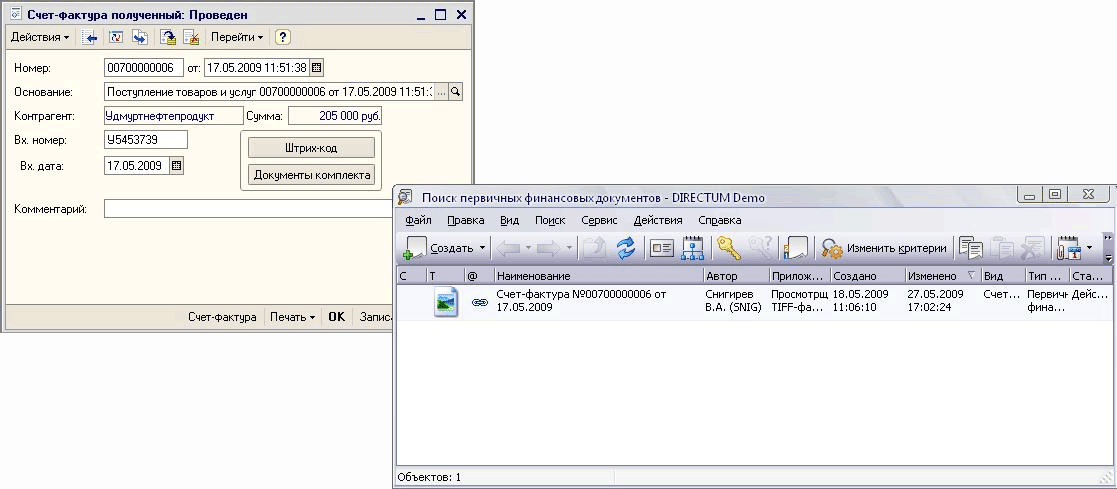Image resolution: width=1117 pixels, height=489 pixels.
Task: Click the grayed key with question mark icon
Action: tap(762, 248)
